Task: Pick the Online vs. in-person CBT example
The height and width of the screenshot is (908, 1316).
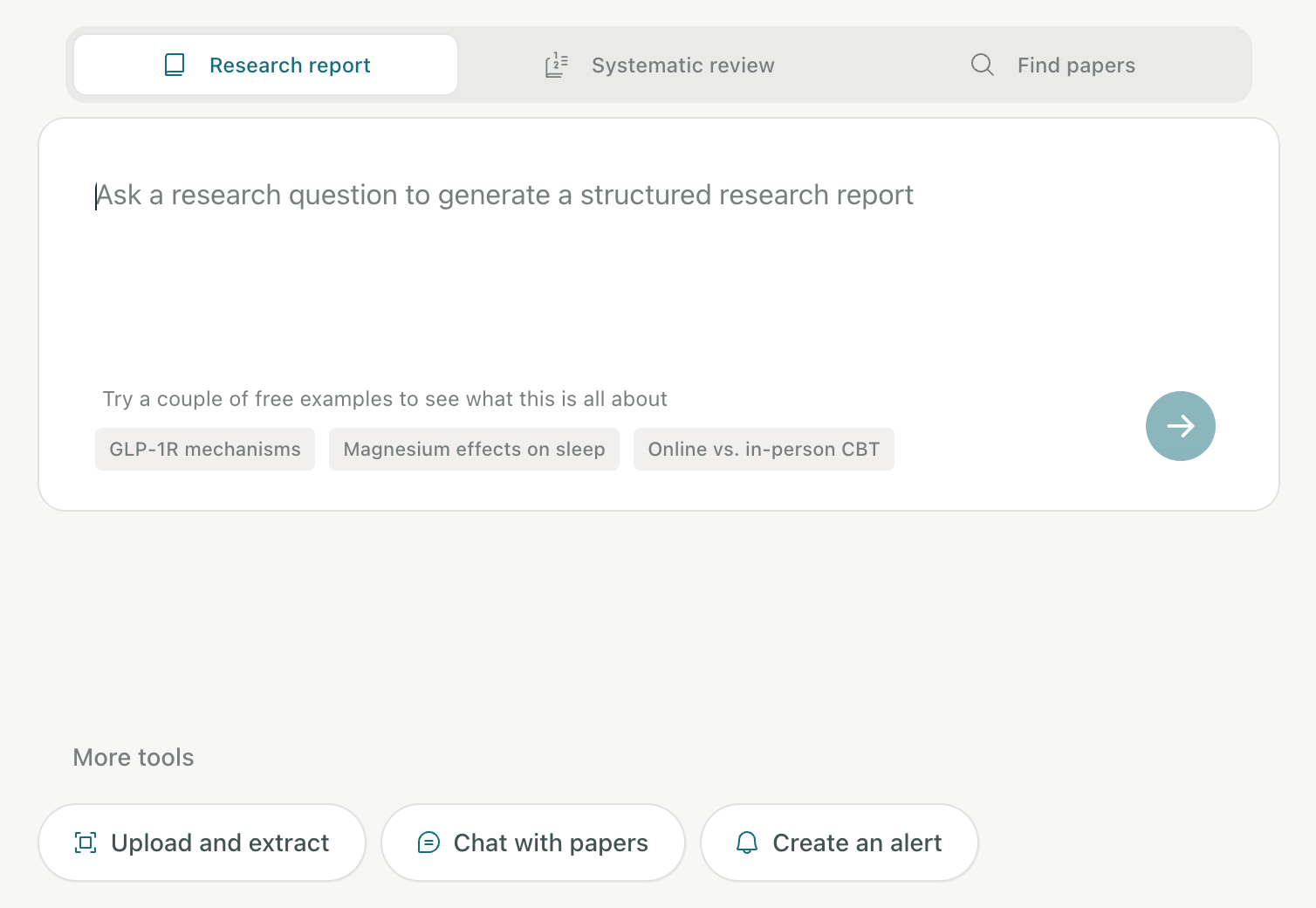Action: coord(764,449)
